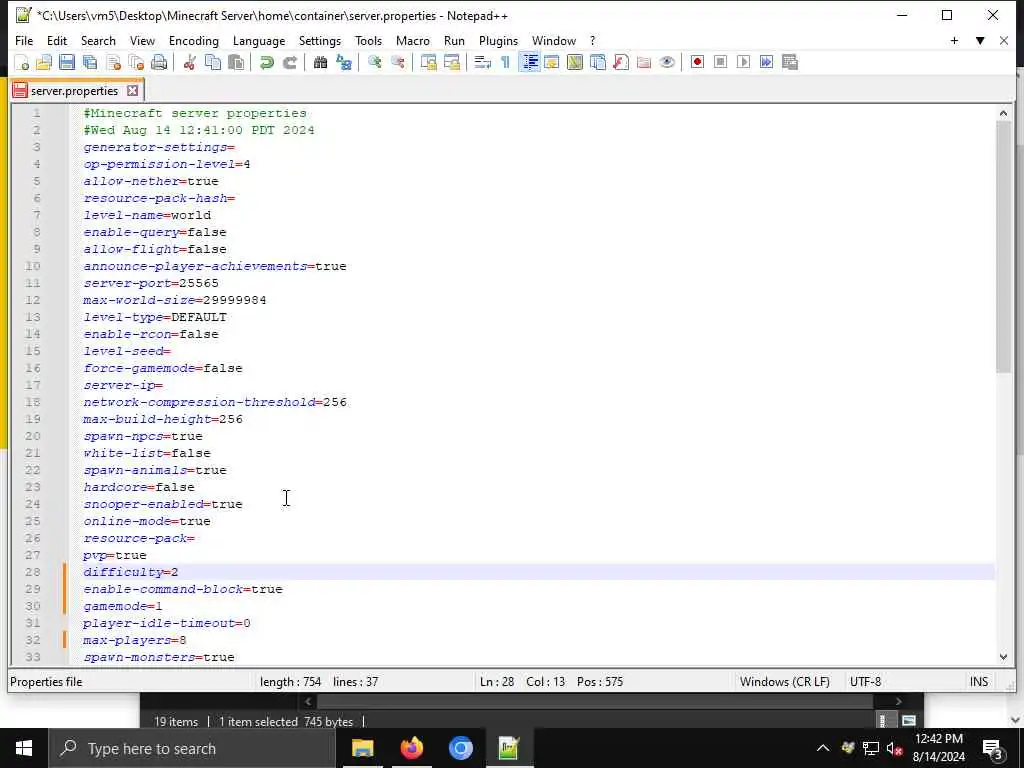Save the current file with floppy icon
This screenshot has width=1024, height=768.
click(x=67, y=62)
